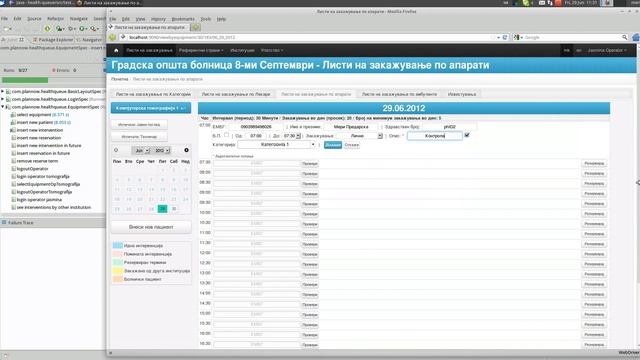This screenshot has height=360, width=640.
Task: Open the Упатство navbar menu
Action: (272, 50)
